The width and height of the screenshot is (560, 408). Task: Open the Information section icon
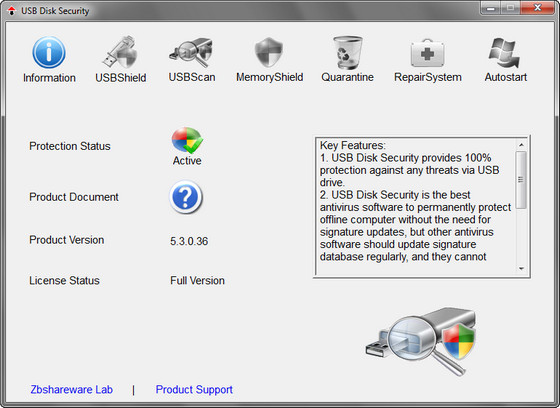(x=49, y=53)
